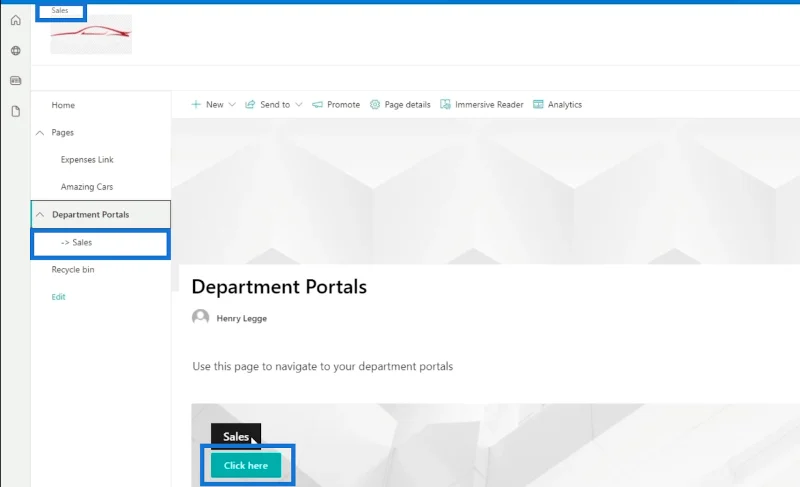Viewport: 800px width, 487px height.
Task: Click the plus icon next to New
Action: (x=196, y=105)
